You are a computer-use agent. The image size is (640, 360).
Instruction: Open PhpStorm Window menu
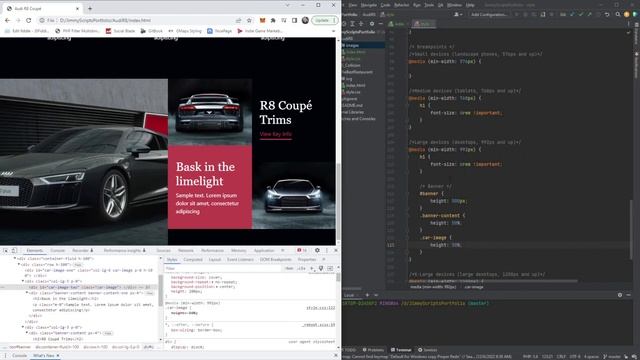click(454, 5)
